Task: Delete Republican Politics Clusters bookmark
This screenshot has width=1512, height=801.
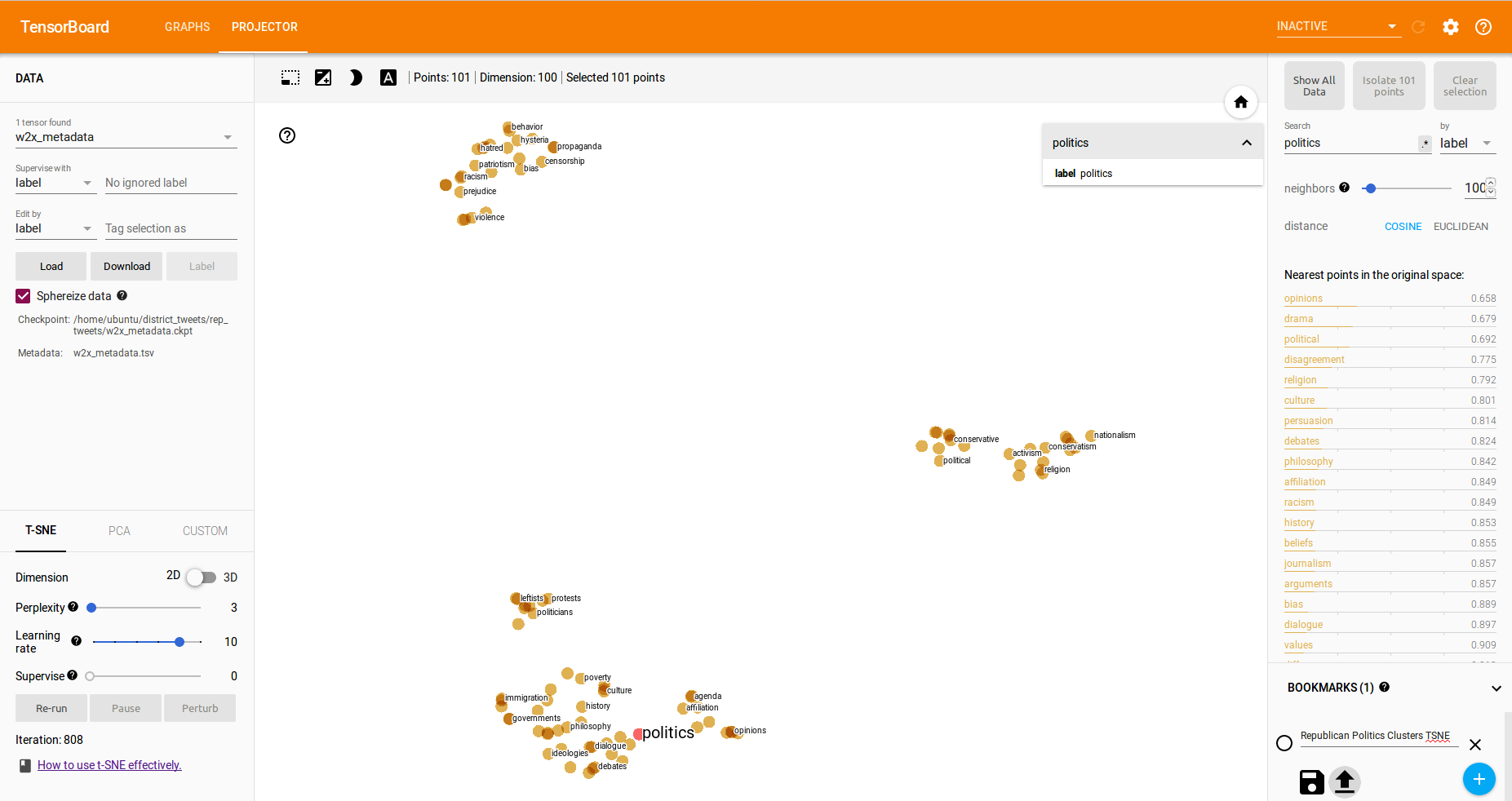Action: tap(1475, 745)
